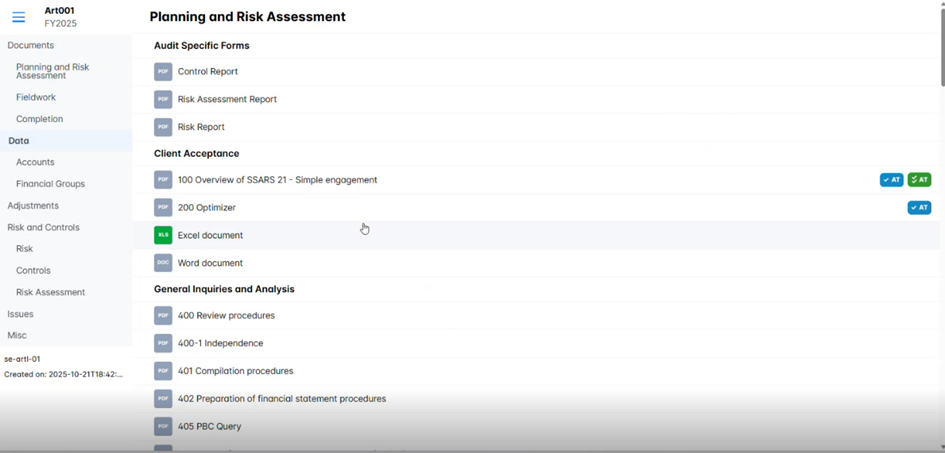Select Adjustments in the sidebar

tap(33, 206)
